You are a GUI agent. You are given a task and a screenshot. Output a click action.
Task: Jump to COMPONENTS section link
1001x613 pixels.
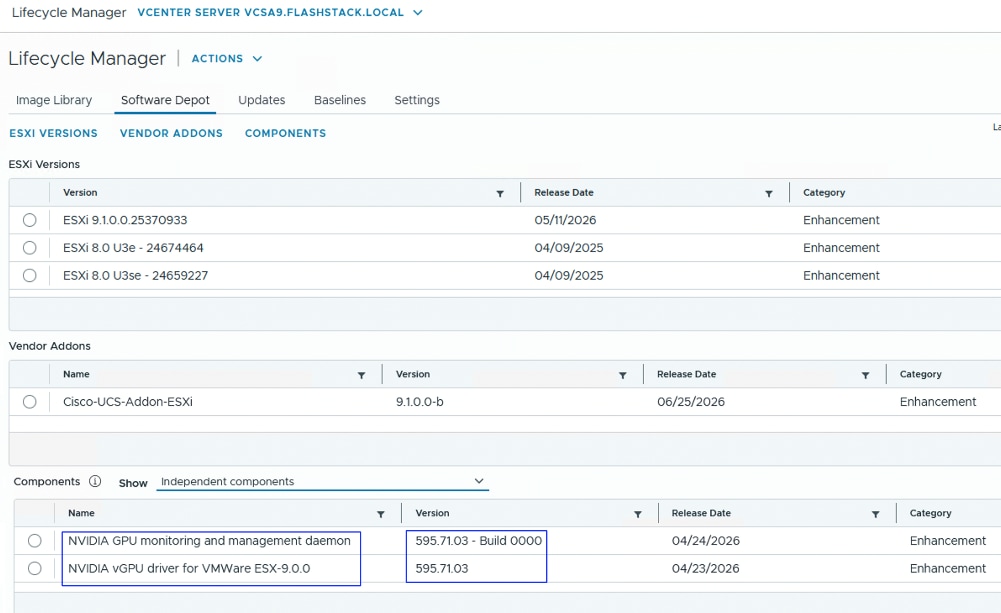click(285, 133)
